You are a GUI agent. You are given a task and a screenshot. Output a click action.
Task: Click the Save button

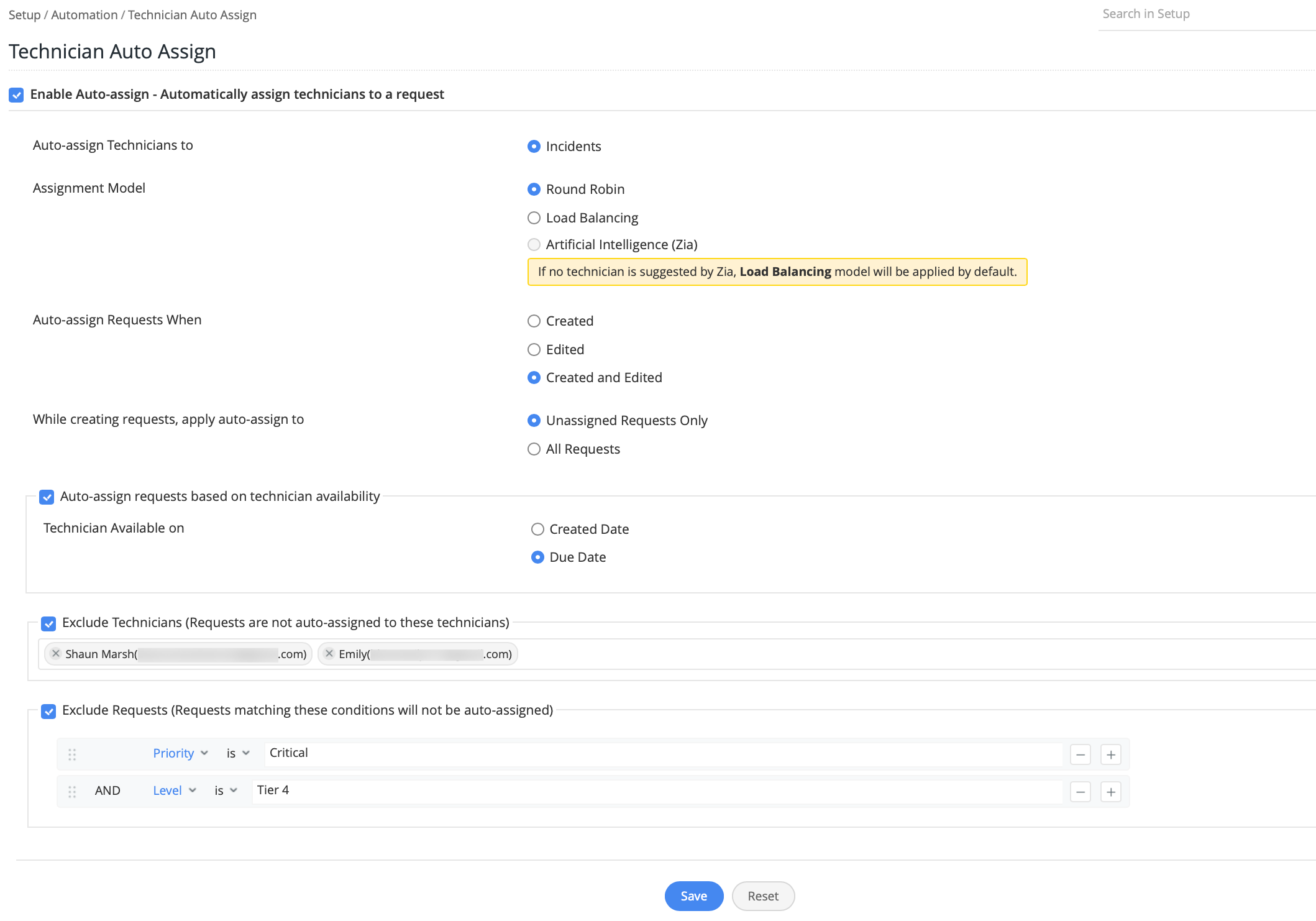[x=693, y=896]
